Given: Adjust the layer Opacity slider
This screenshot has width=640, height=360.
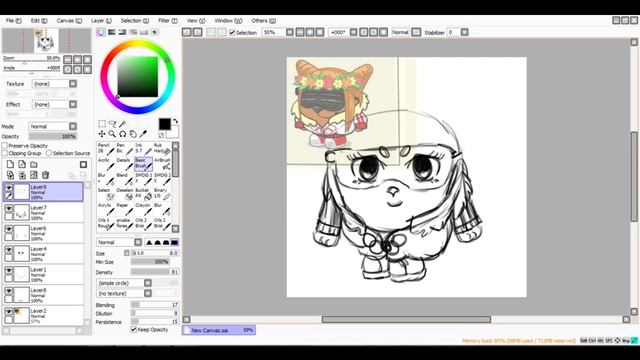Looking at the screenshot, I should (53, 136).
